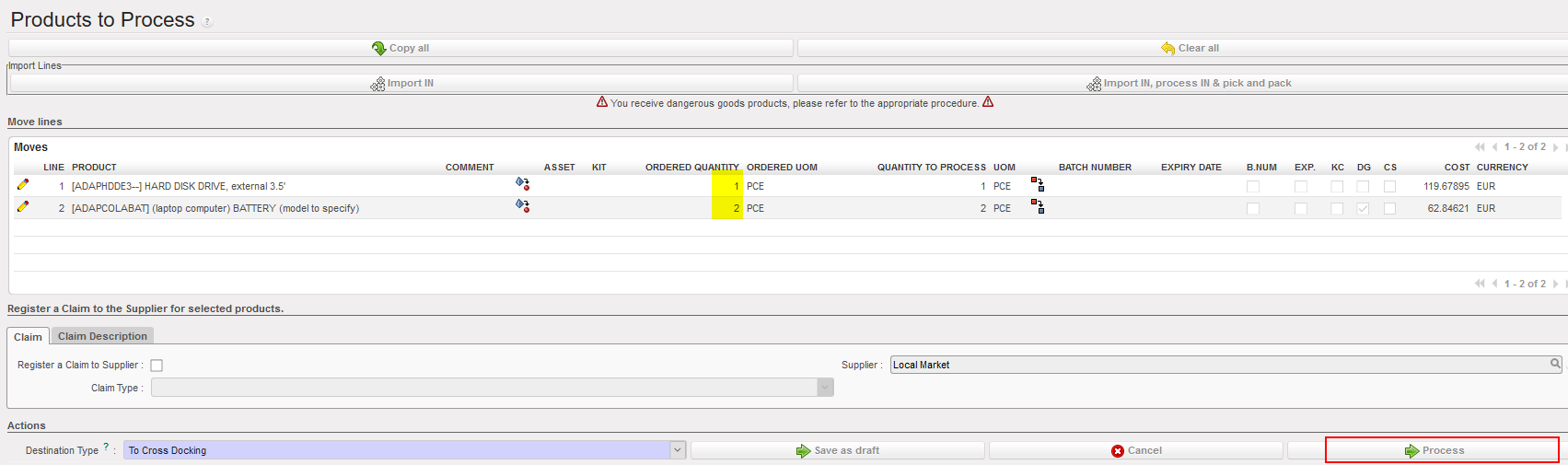Sort by the BATCH NUMBER column header
Viewport: 1568px width, 465px height.
click(x=1095, y=168)
